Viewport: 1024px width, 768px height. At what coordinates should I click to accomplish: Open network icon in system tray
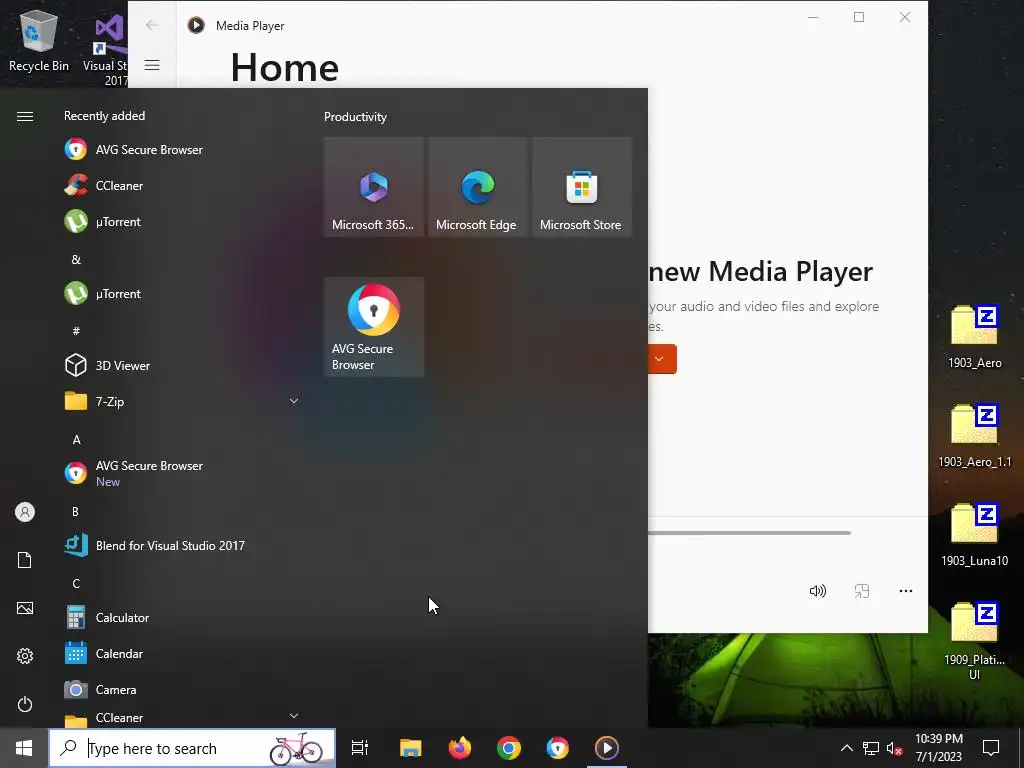[871, 748]
